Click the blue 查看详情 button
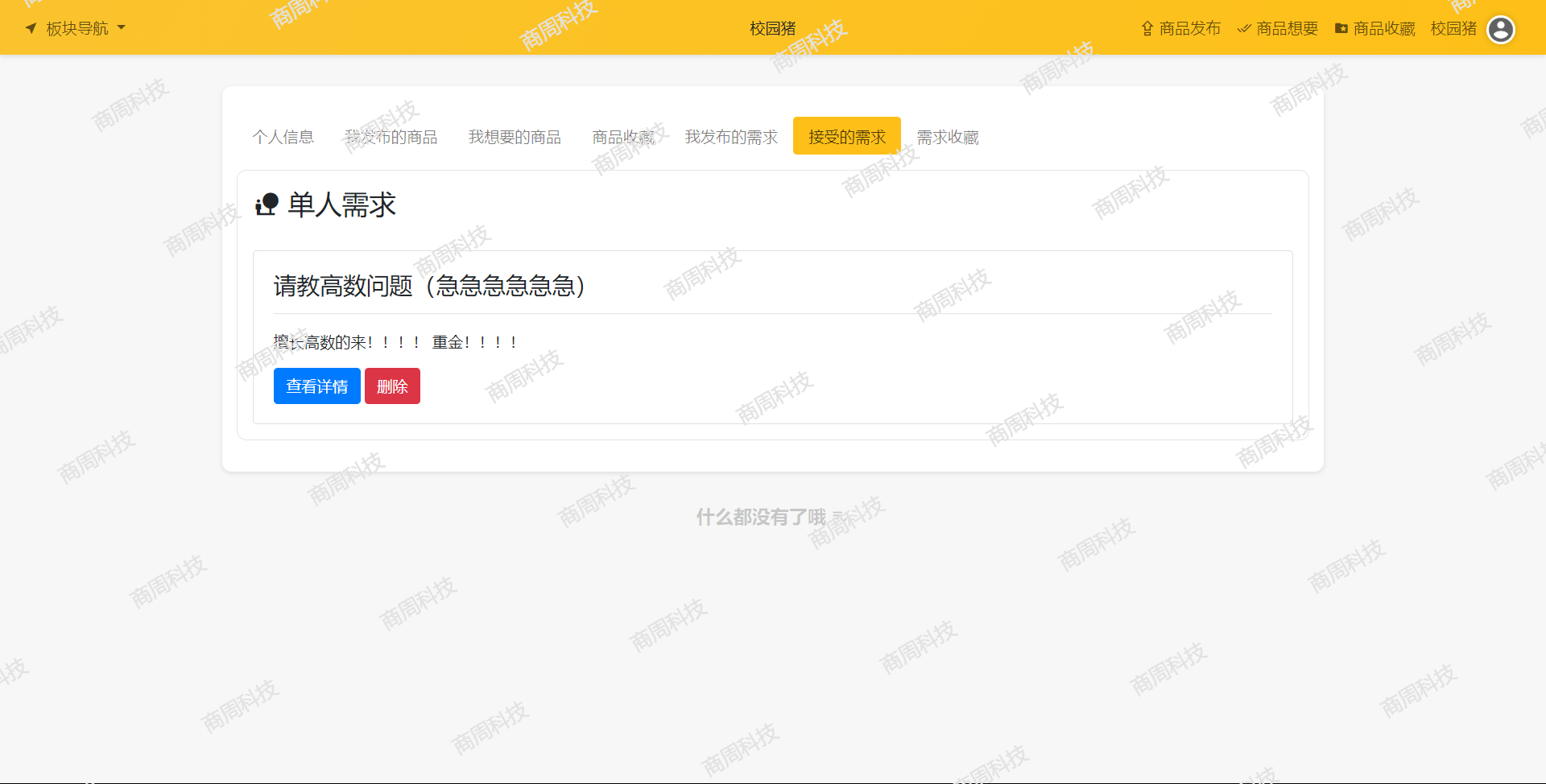The image size is (1546, 784). point(317,386)
